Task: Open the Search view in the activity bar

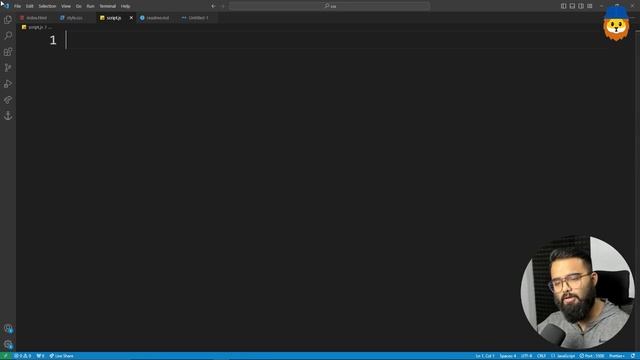Action: [x=8, y=36]
